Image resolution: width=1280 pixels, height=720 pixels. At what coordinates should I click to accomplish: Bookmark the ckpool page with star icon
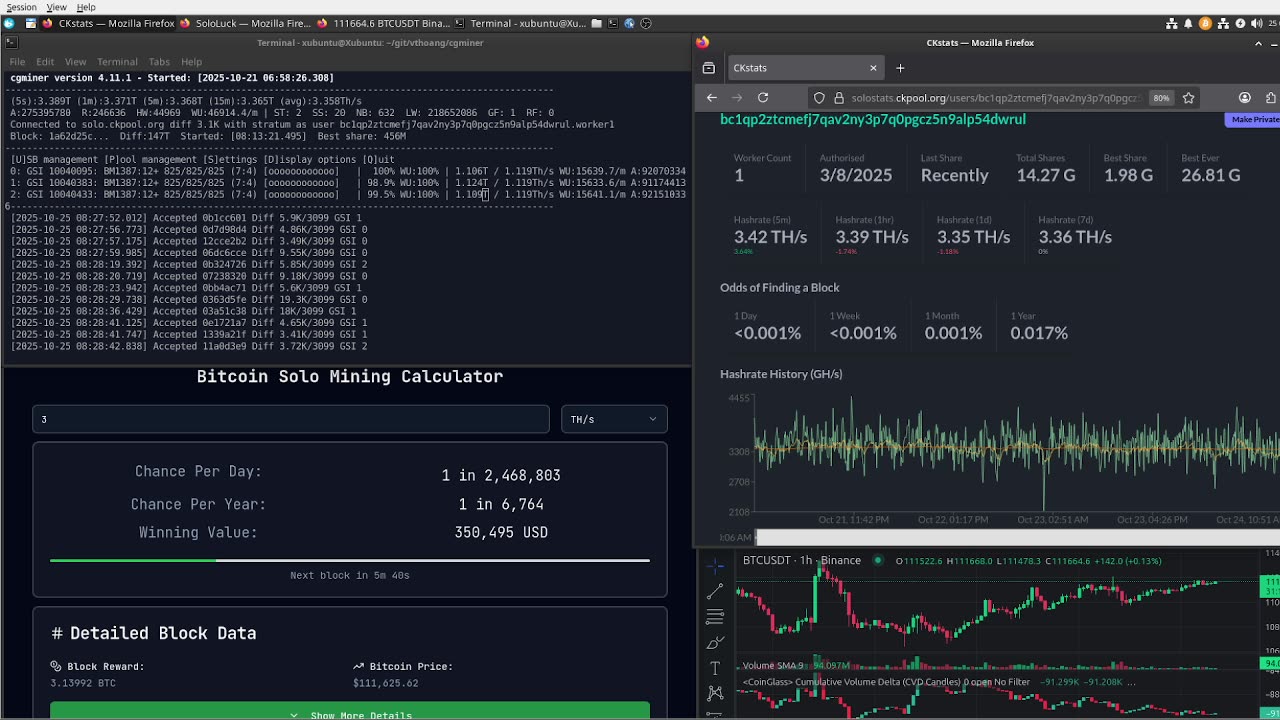1188,98
